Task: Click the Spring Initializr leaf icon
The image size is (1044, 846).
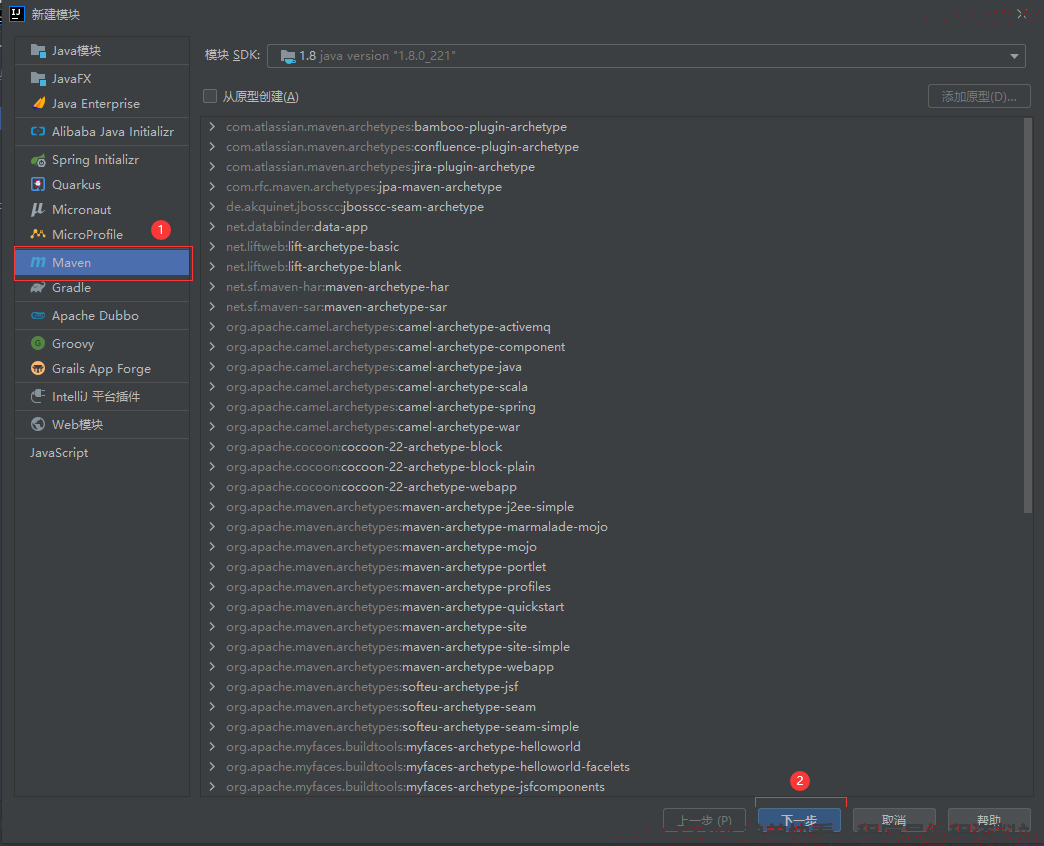Action: tap(38, 160)
